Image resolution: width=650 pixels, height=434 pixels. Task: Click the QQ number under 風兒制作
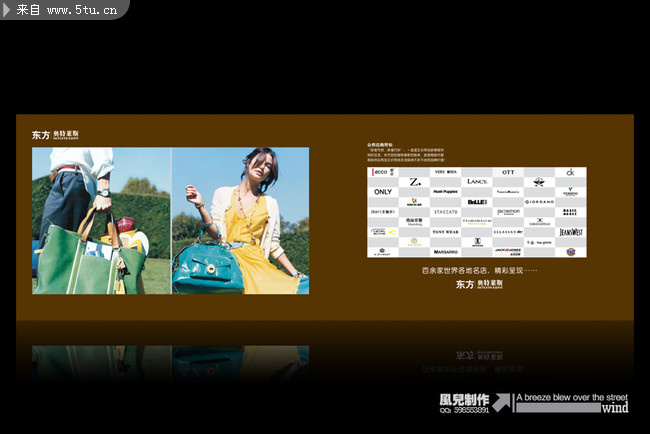pyautogui.click(x=465, y=410)
